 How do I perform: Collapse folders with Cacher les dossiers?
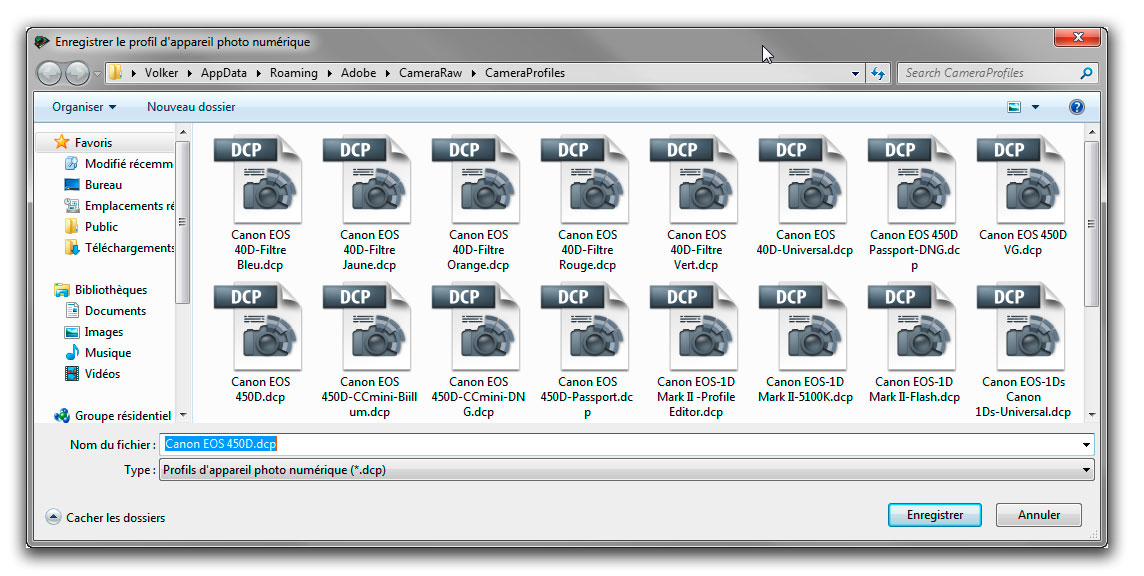tap(106, 518)
